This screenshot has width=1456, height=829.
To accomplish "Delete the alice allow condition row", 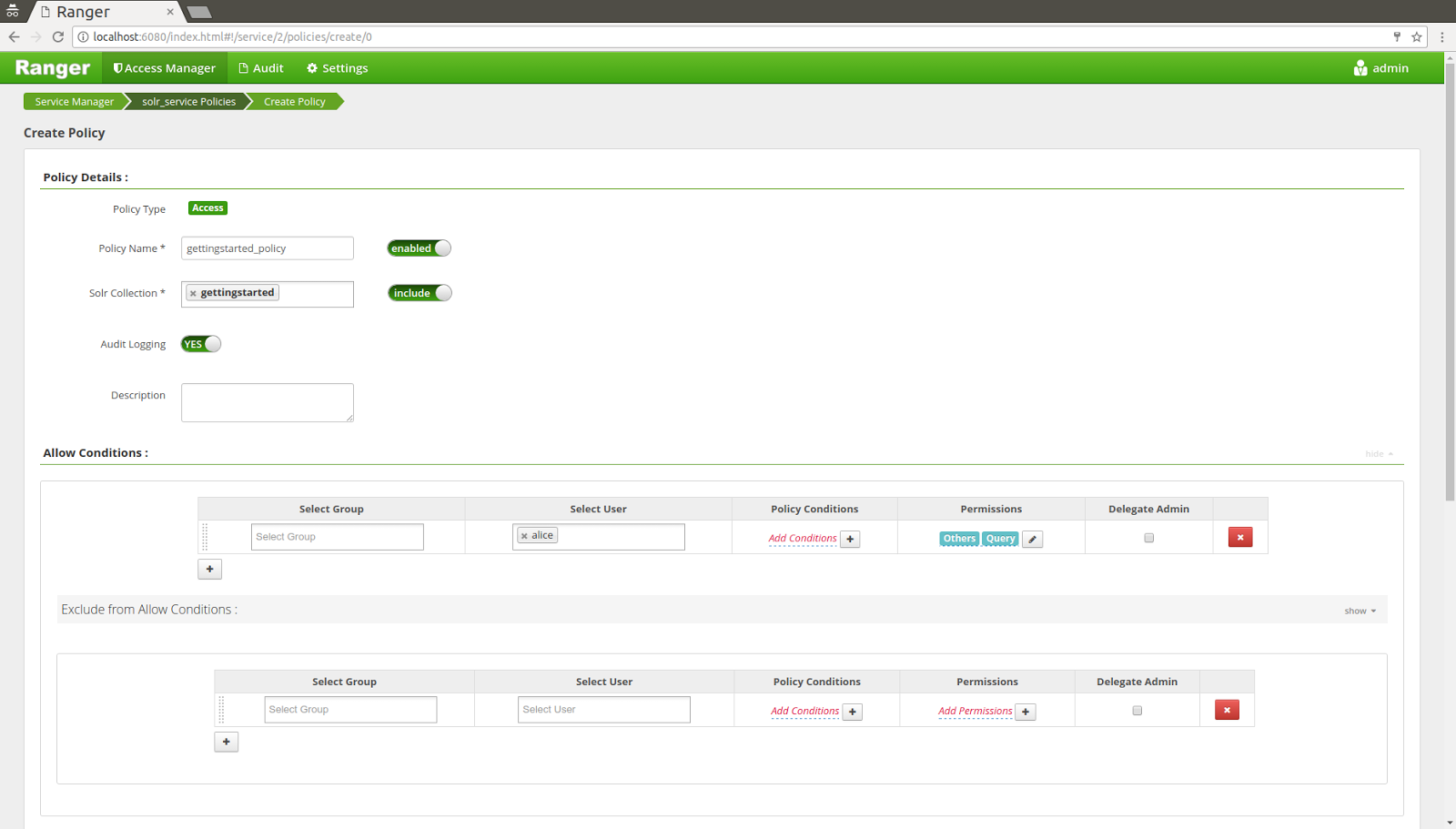I will coord(1239,537).
